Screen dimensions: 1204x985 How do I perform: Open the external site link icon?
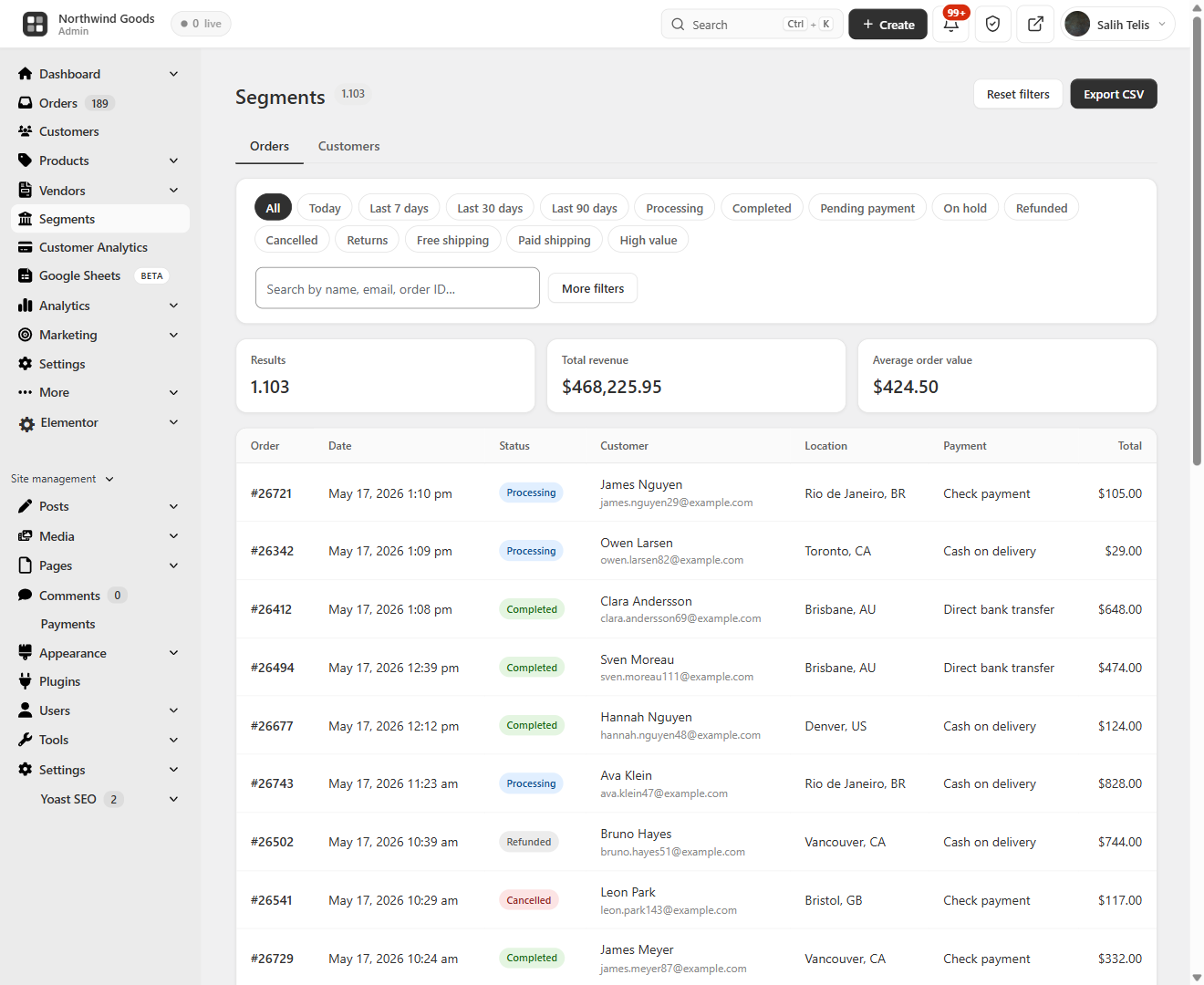click(1035, 24)
